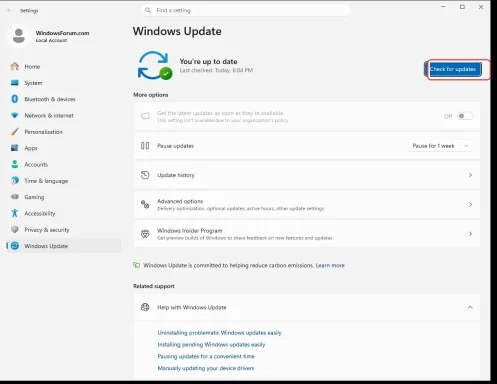Select Time & language label
497x384 pixels.
46,181
